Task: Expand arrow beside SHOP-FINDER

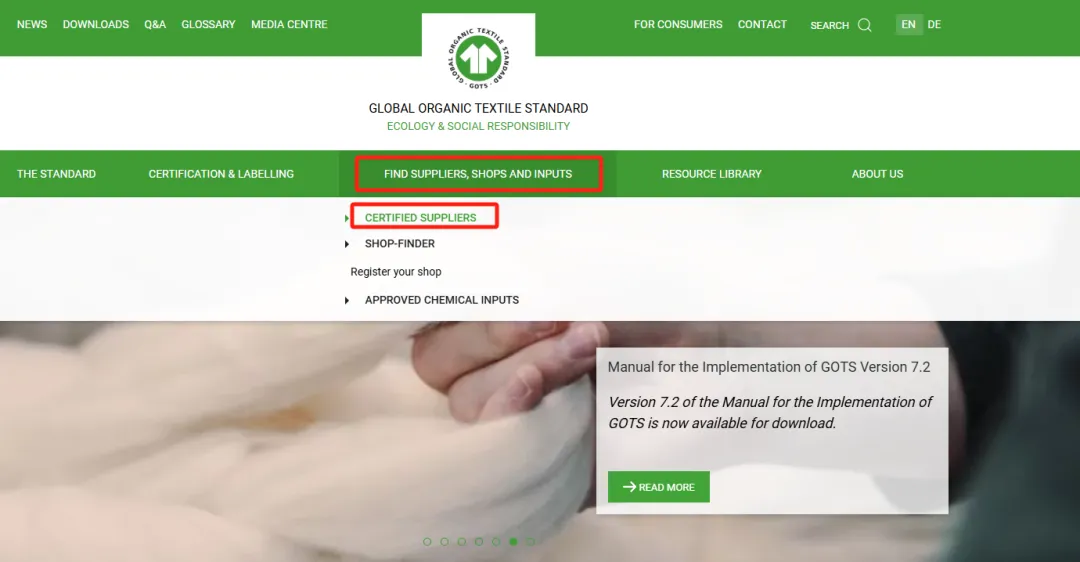Action: coord(346,244)
